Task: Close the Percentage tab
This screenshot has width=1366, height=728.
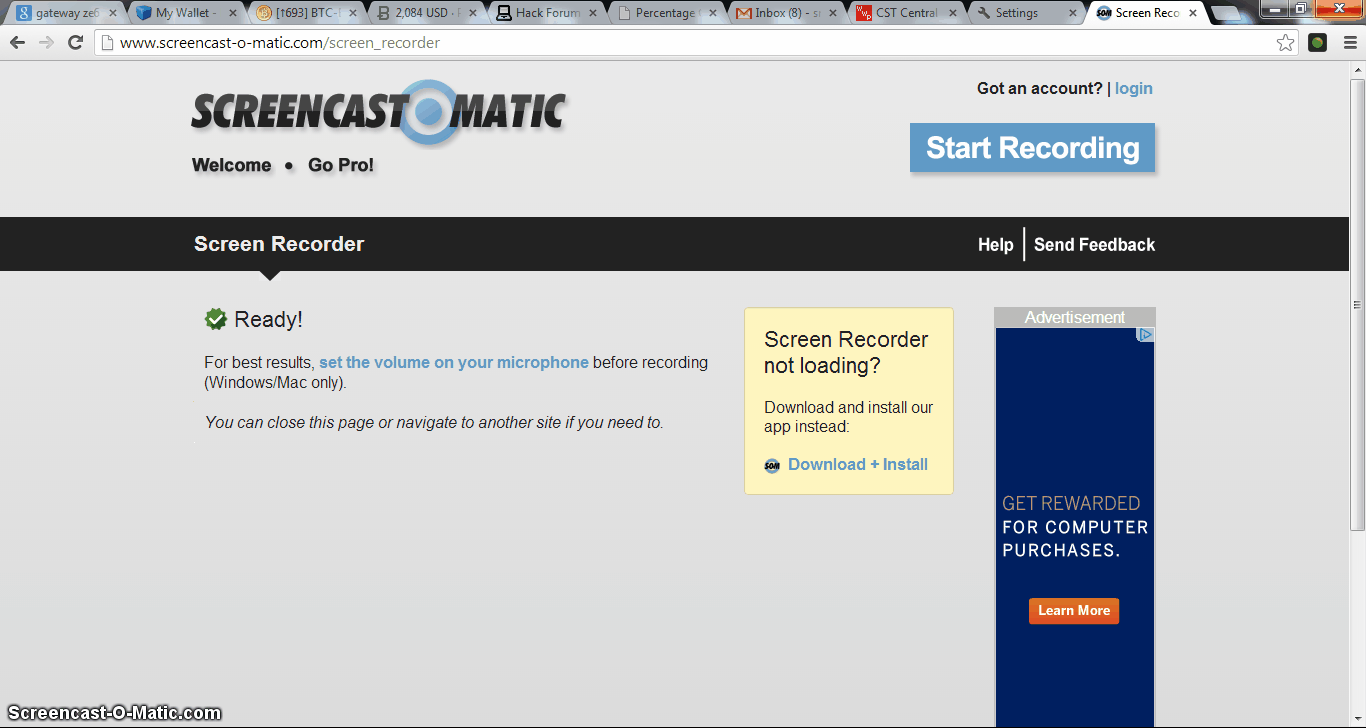Action: tap(712, 13)
